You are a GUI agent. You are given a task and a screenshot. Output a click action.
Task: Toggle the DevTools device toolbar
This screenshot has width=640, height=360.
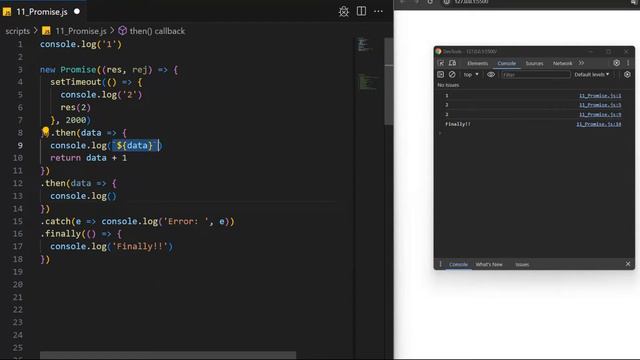pos(452,63)
